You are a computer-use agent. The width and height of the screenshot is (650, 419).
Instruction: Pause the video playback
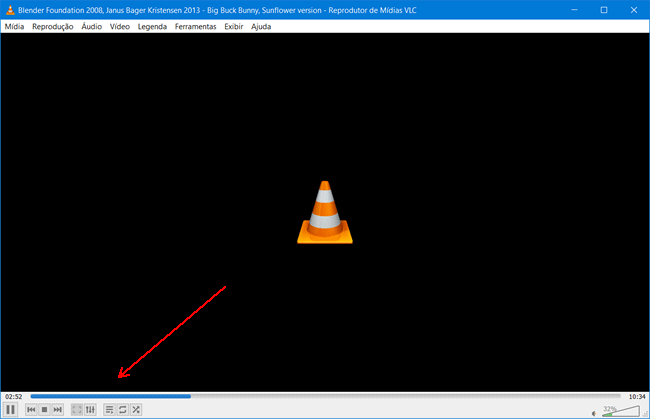pos(10,409)
